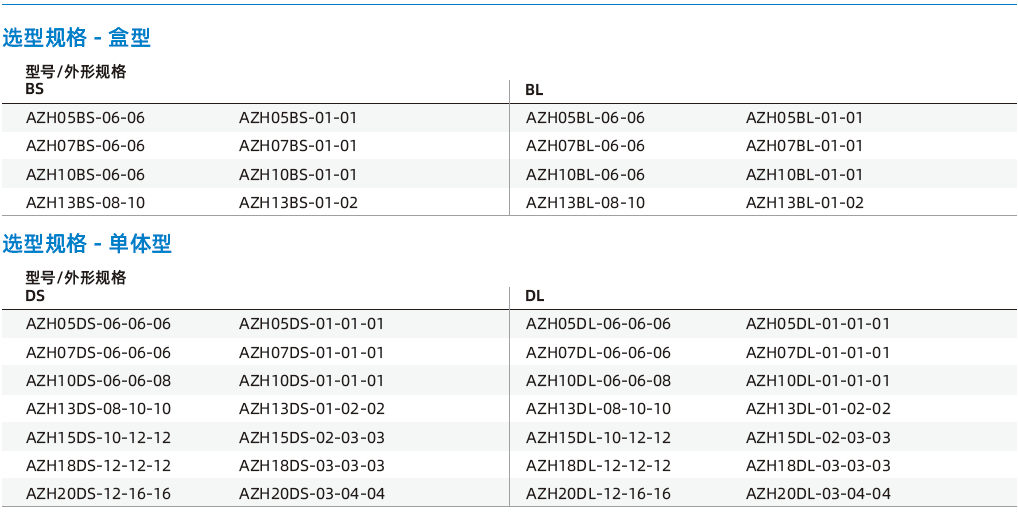Select AZH15DL-10-12-12 entry

point(598,438)
